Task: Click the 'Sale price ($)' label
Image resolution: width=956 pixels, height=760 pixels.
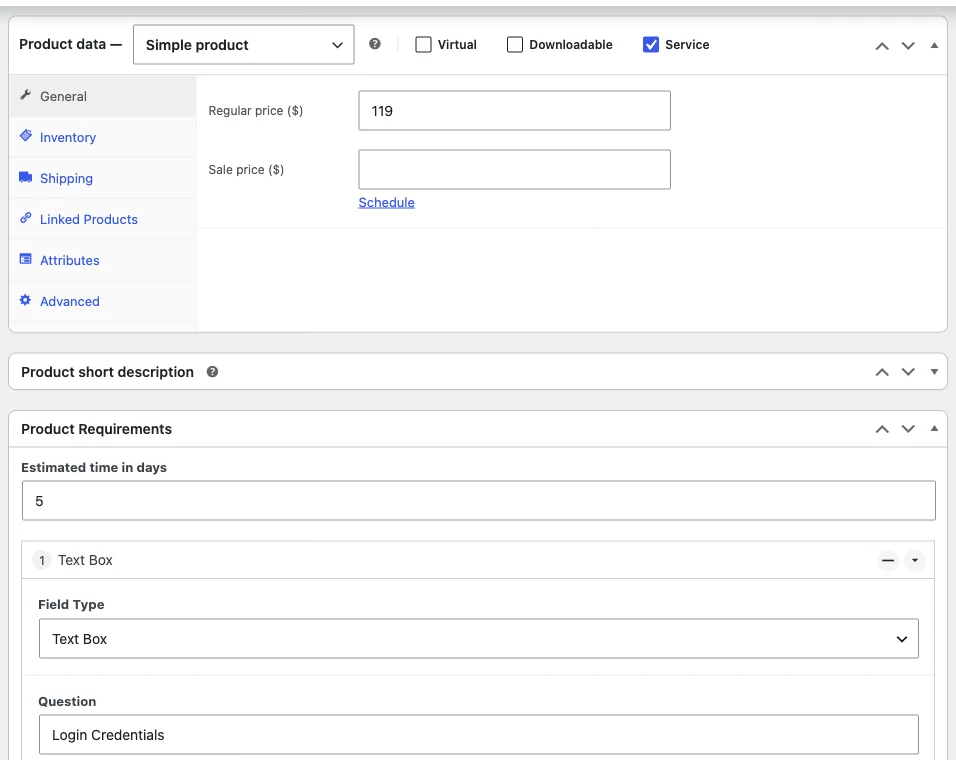Action: (246, 169)
